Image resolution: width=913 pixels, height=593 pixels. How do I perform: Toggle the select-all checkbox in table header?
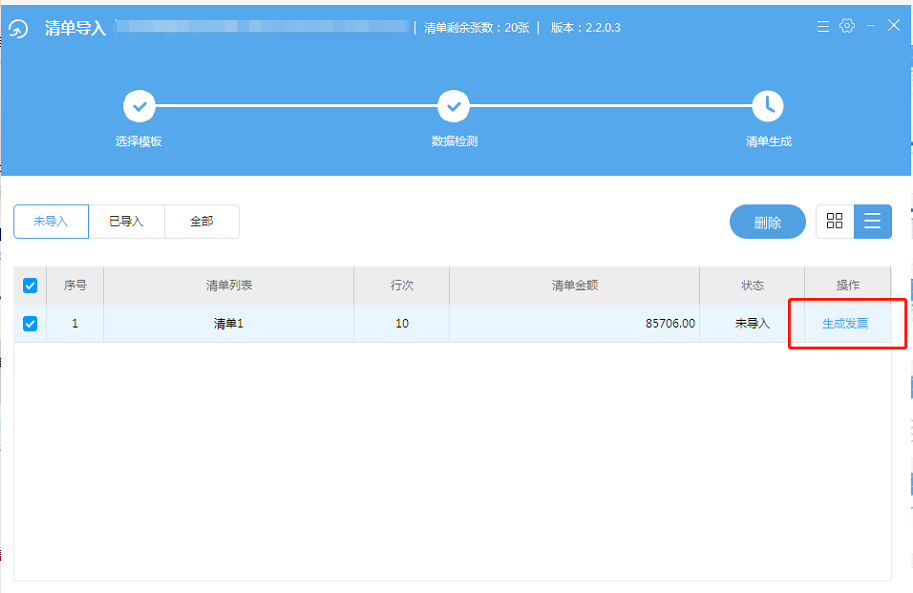coord(30,286)
